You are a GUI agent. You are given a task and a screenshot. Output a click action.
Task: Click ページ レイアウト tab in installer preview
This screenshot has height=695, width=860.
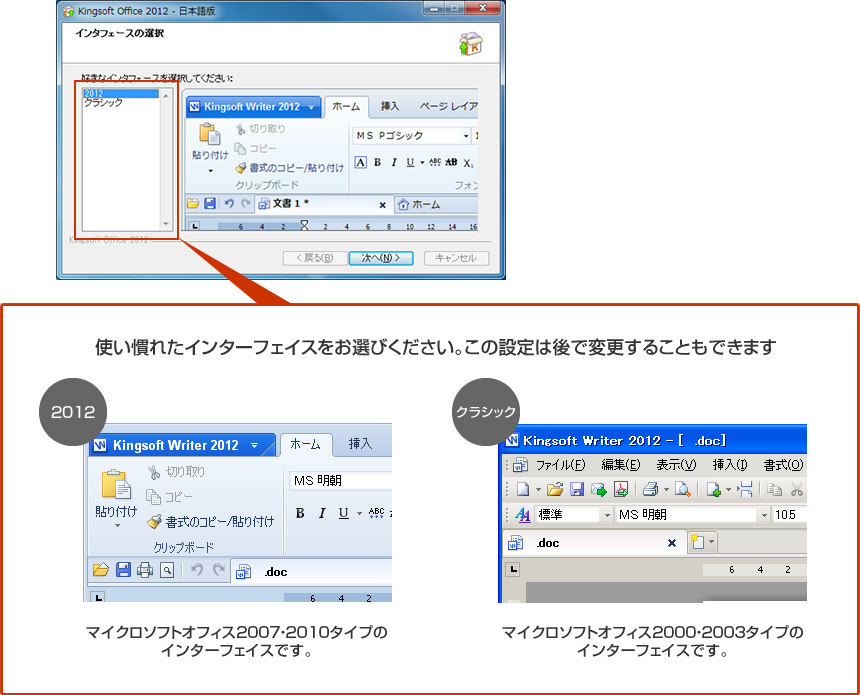tap(449, 106)
